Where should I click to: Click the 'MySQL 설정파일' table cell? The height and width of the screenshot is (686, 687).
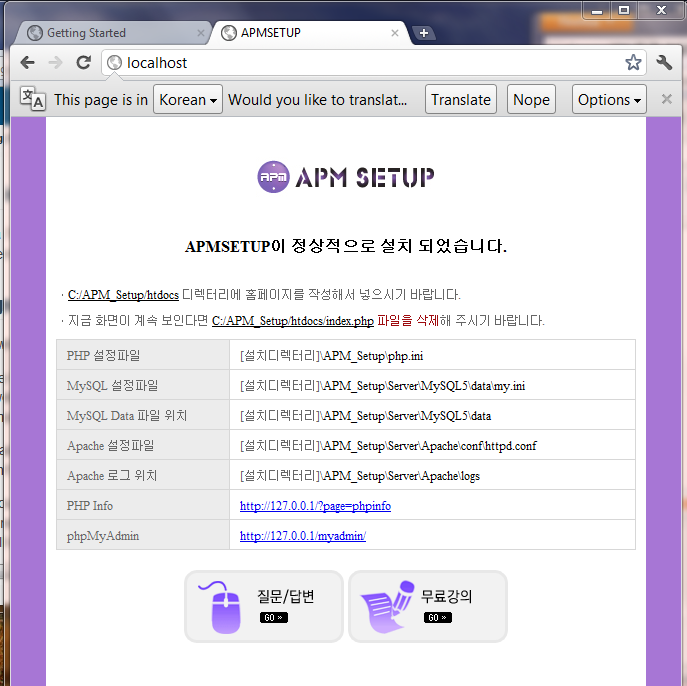143,385
